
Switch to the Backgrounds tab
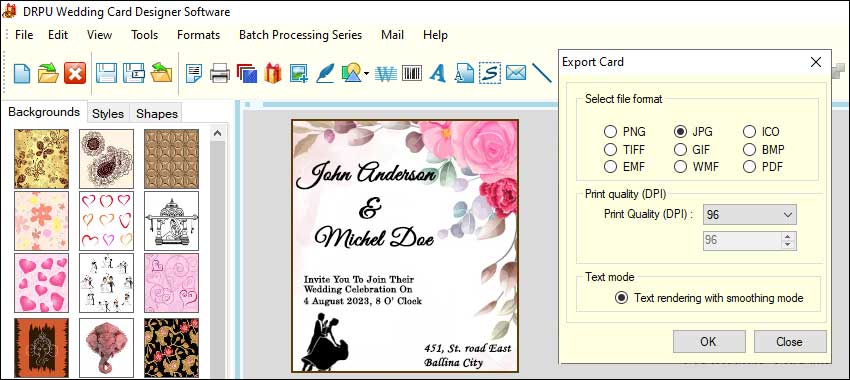coord(44,112)
